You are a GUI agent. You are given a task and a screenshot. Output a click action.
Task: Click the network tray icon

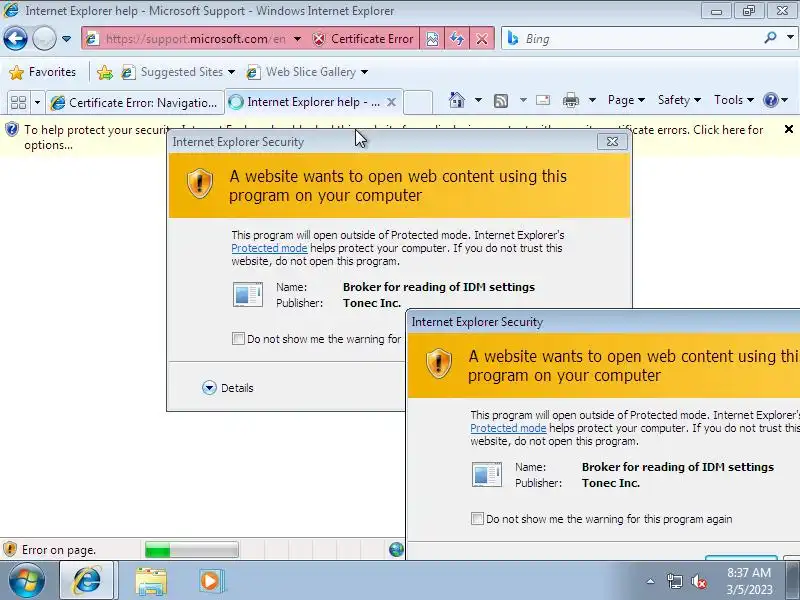click(x=674, y=581)
